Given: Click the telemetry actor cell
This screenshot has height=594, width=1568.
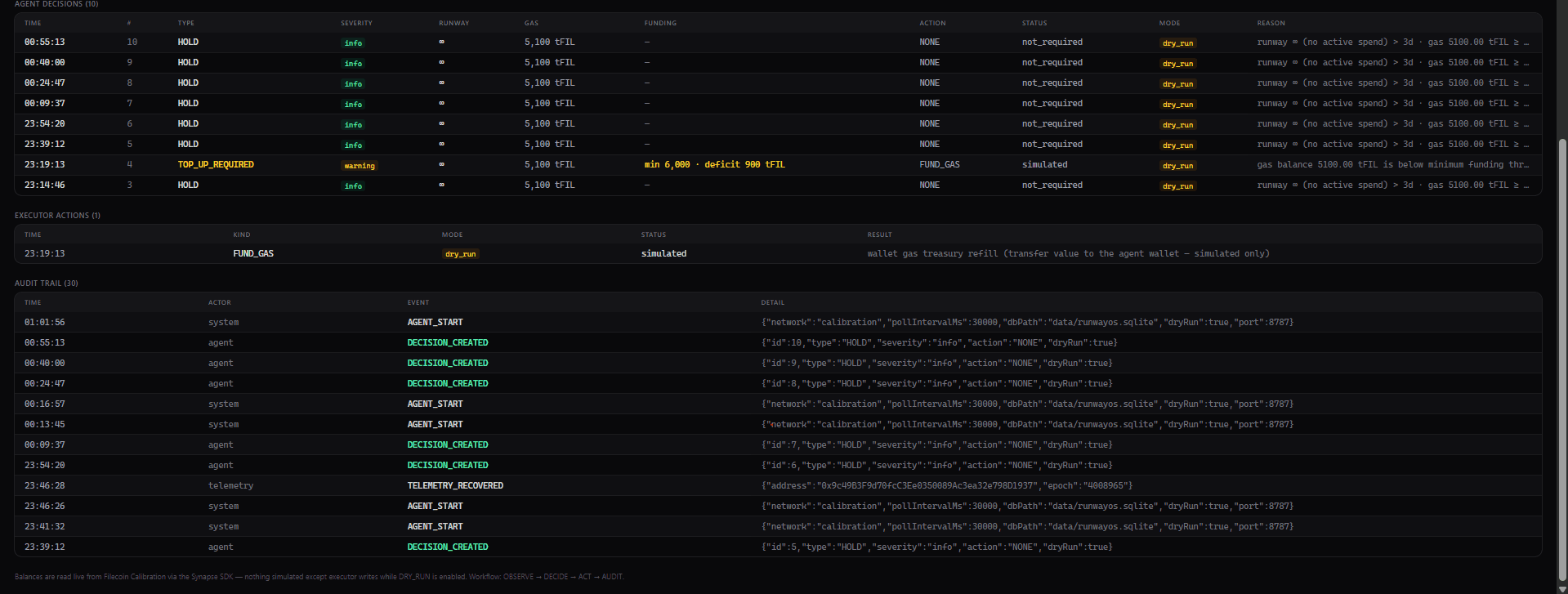Looking at the screenshot, I should [x=230, y=485].
